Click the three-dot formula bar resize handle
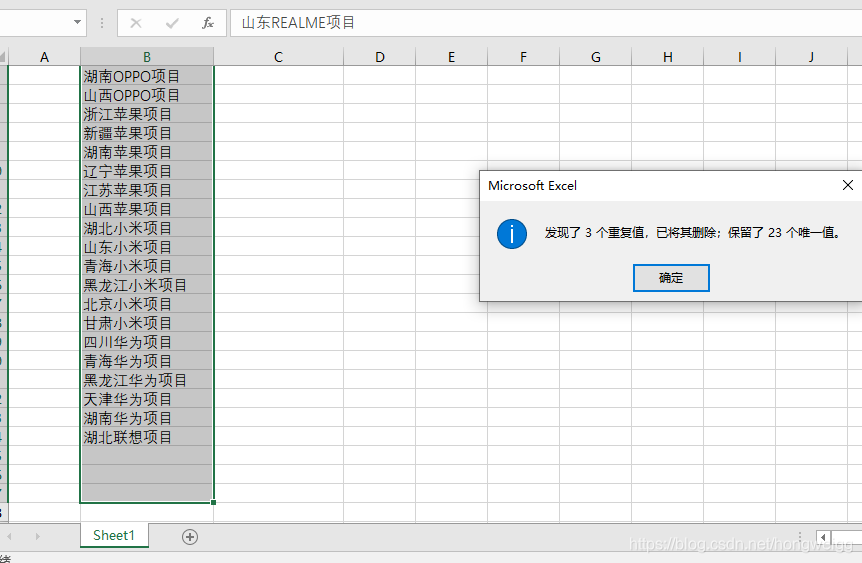The image size is (862, 563). coord(102,23)
